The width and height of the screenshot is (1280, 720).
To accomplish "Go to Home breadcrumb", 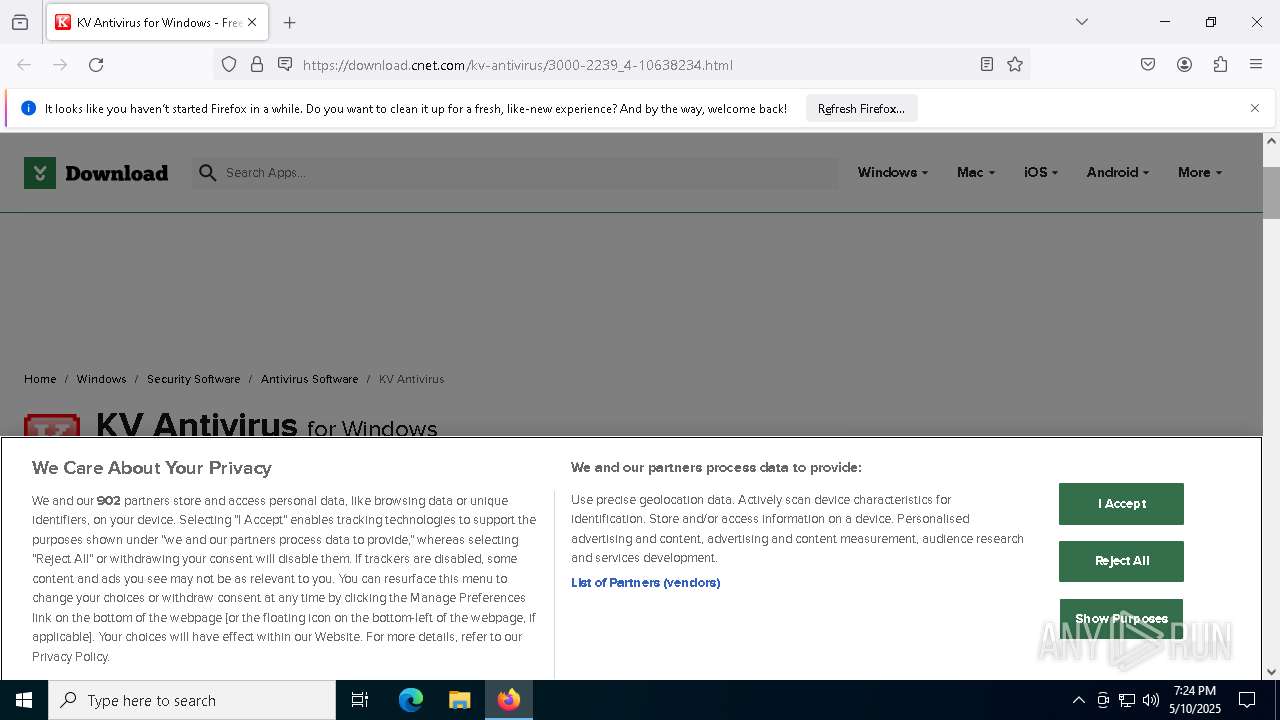I will 40,379.
